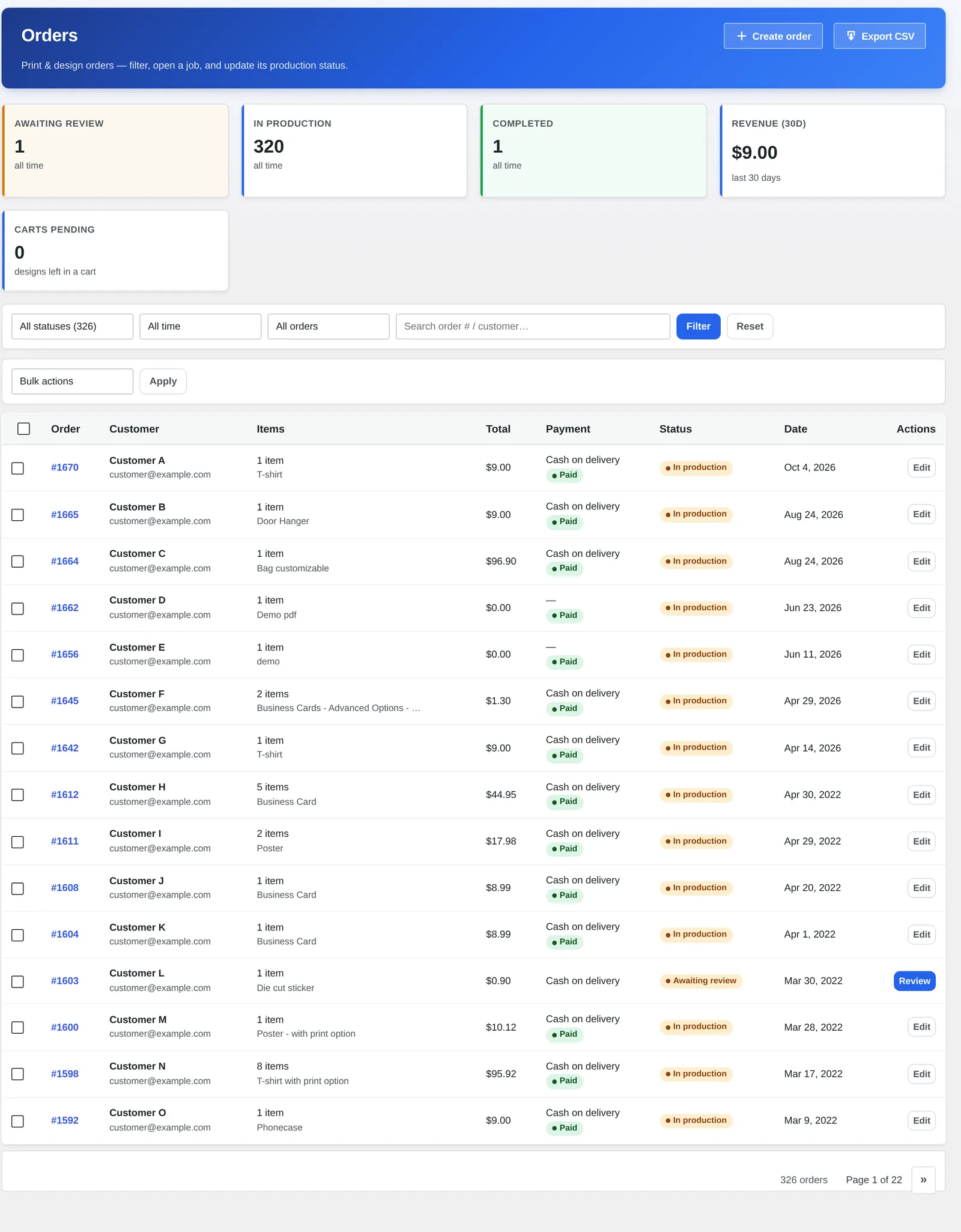Edit order #1598 for Customer N
This screenshot has height=1232, width=961.
[921, 1074]
